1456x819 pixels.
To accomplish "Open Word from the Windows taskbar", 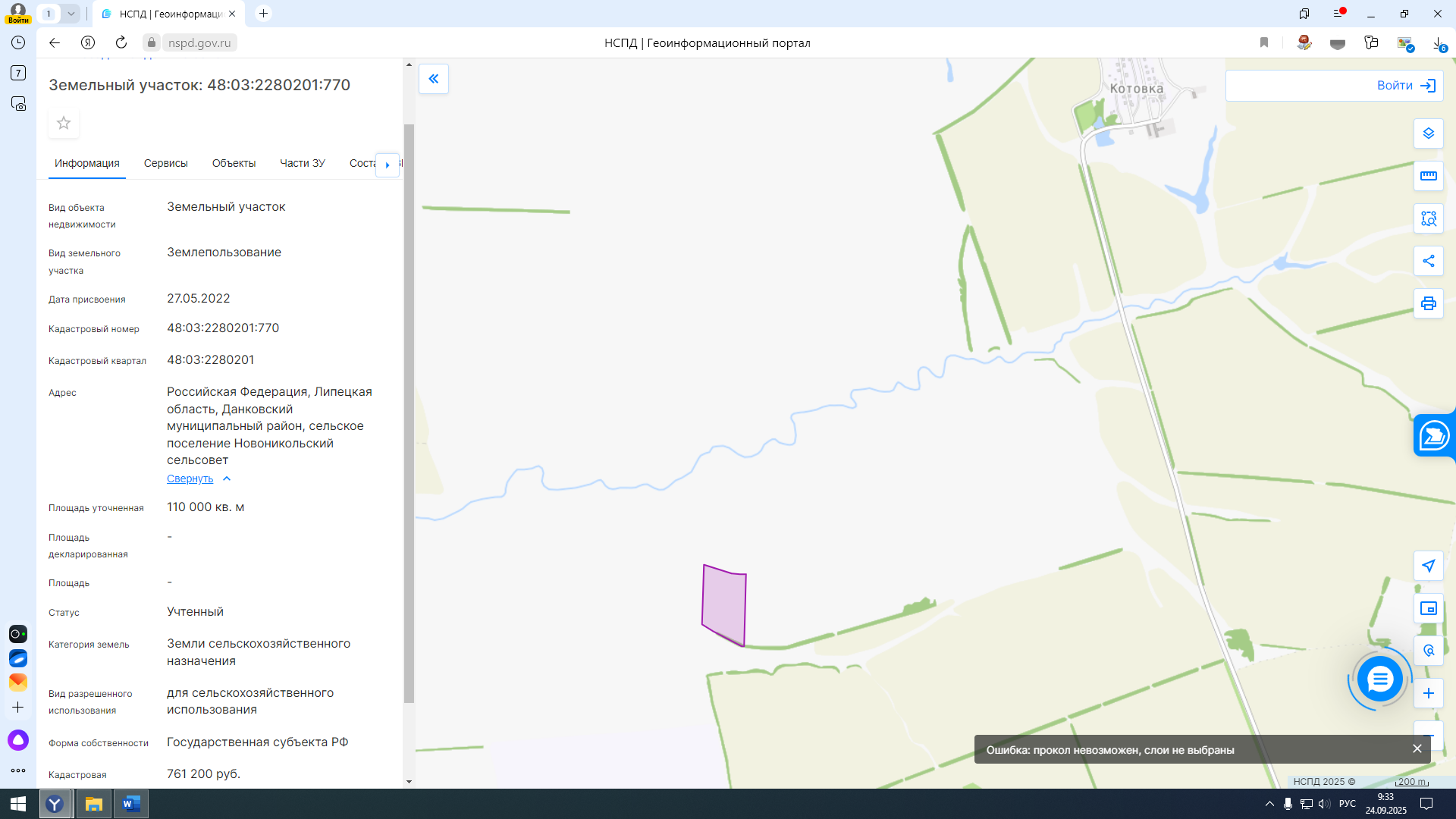I will [x=131, y=804].
